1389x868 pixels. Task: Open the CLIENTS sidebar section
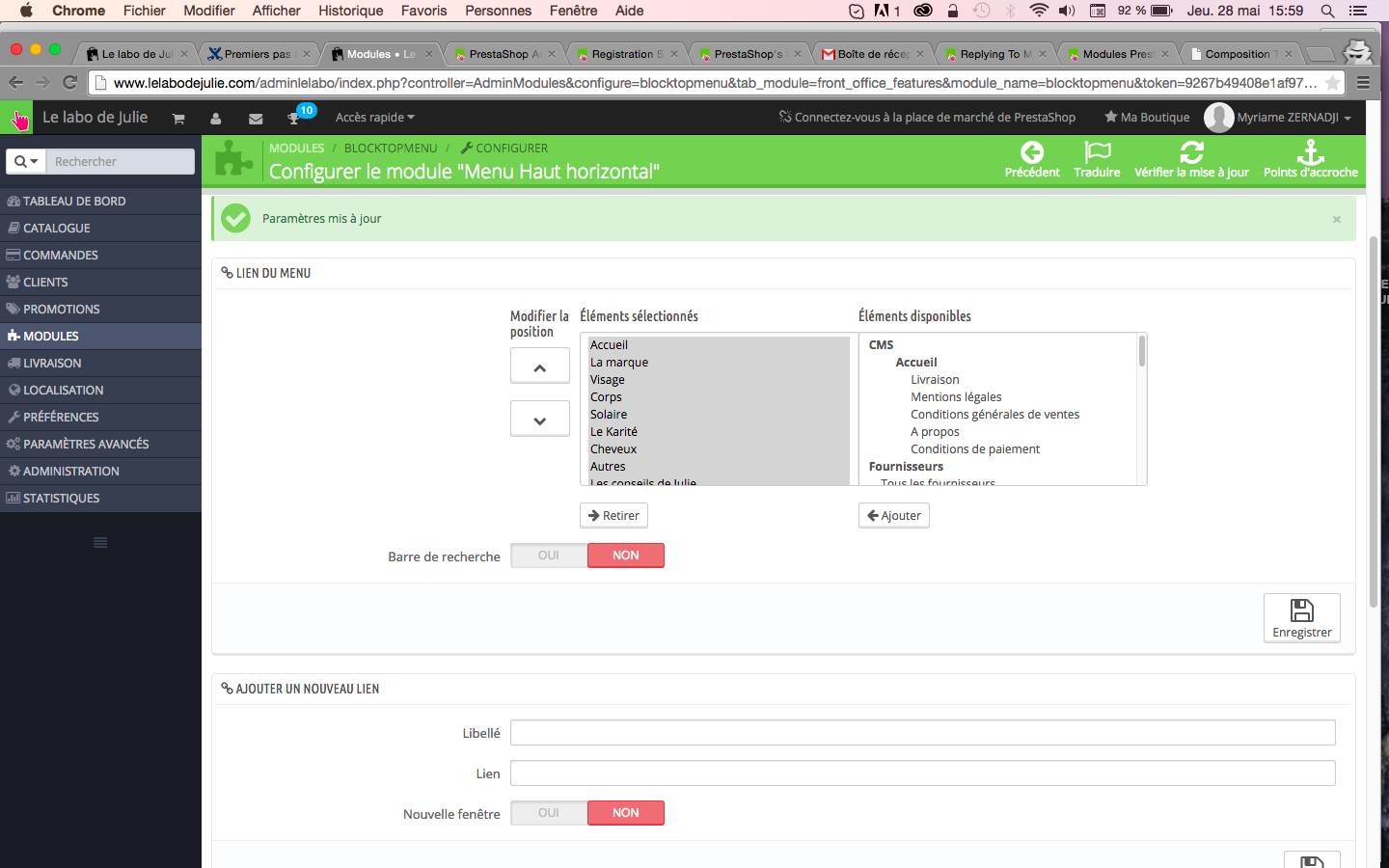click(x=100, y=283)
